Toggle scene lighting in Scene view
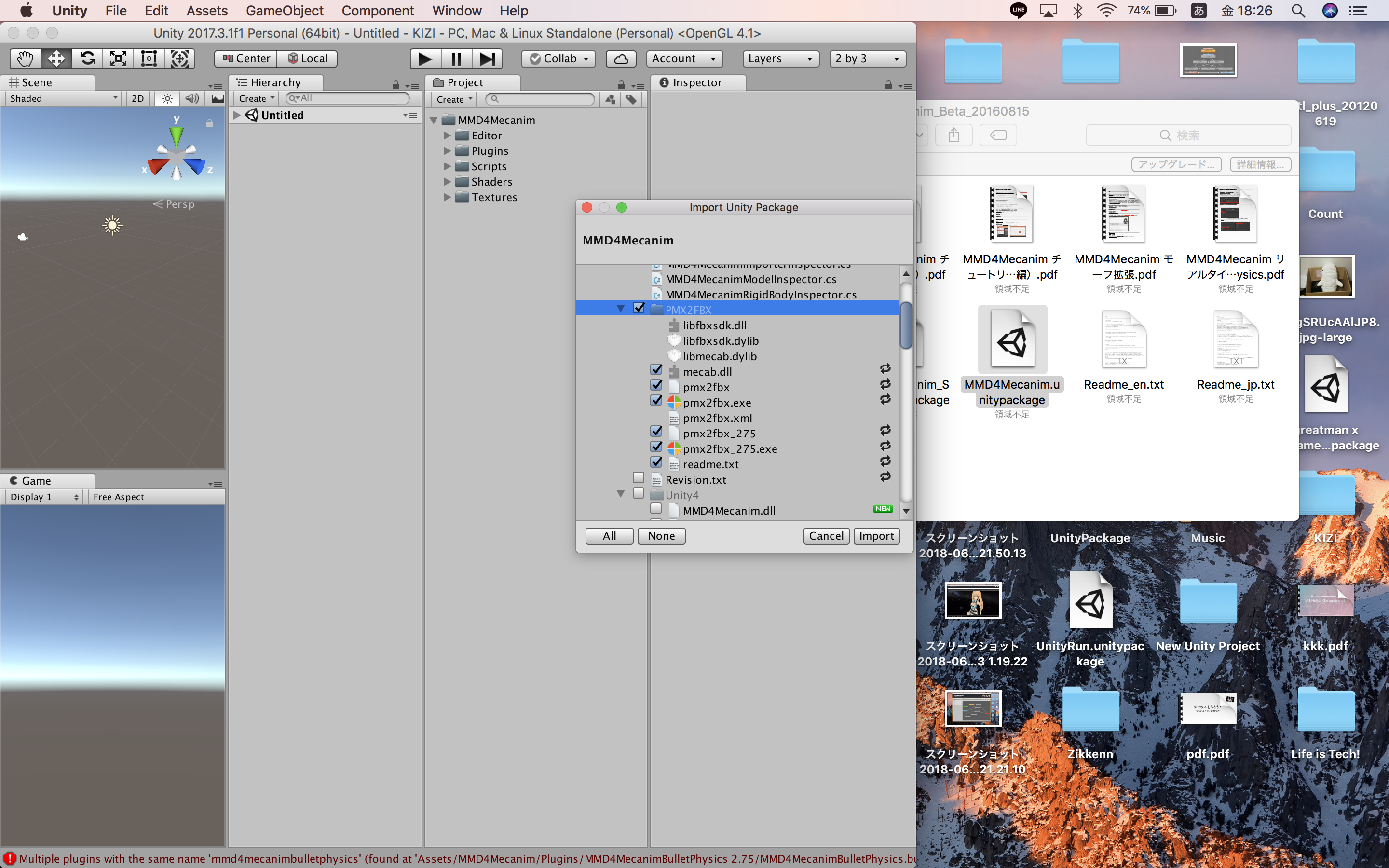 click(167, 99)
